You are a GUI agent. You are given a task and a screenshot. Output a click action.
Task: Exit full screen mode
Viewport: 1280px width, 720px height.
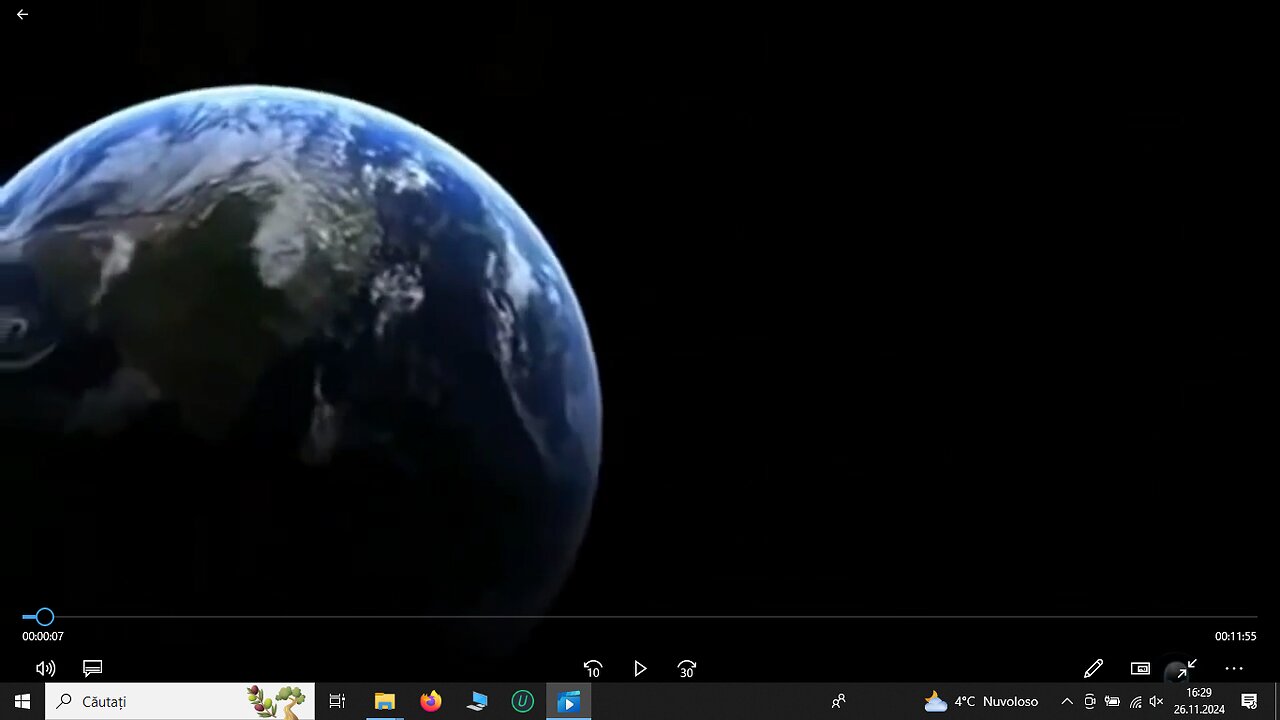point(1186,668)
